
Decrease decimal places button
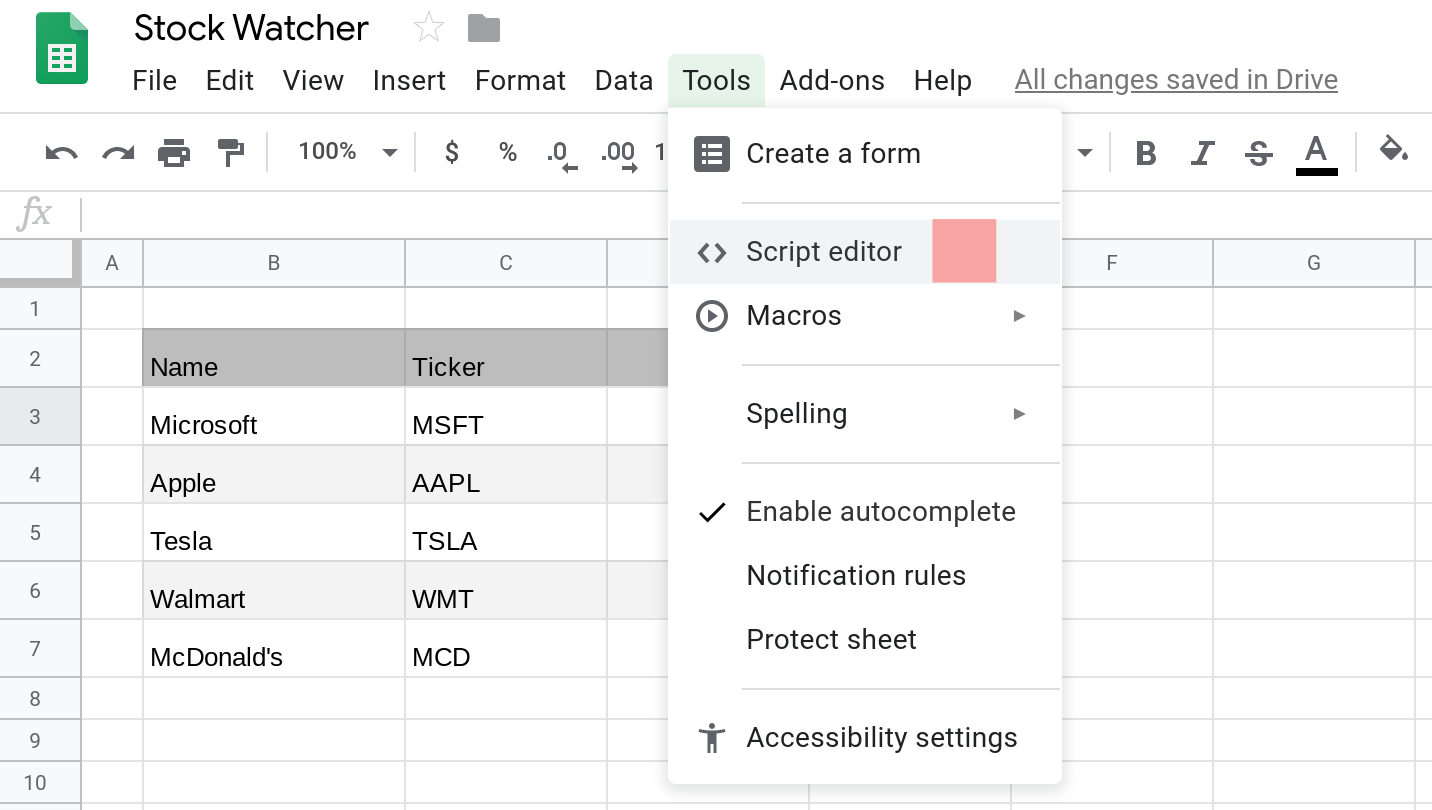pos(562,155)
